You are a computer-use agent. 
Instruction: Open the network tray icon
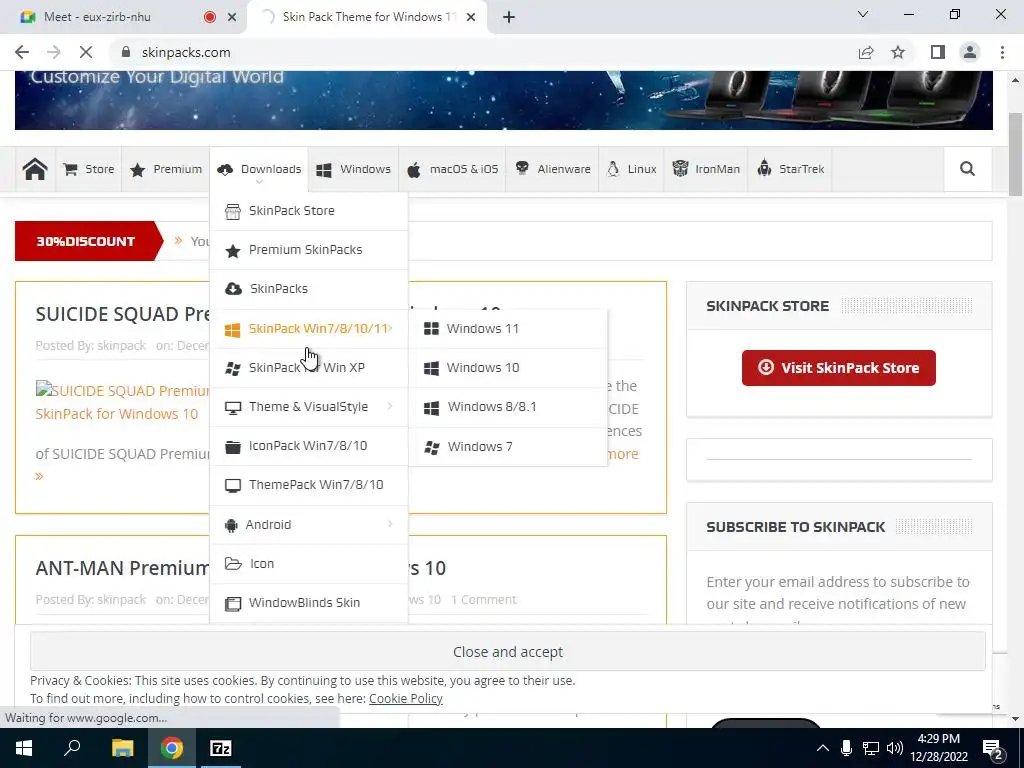pos(871,748)
